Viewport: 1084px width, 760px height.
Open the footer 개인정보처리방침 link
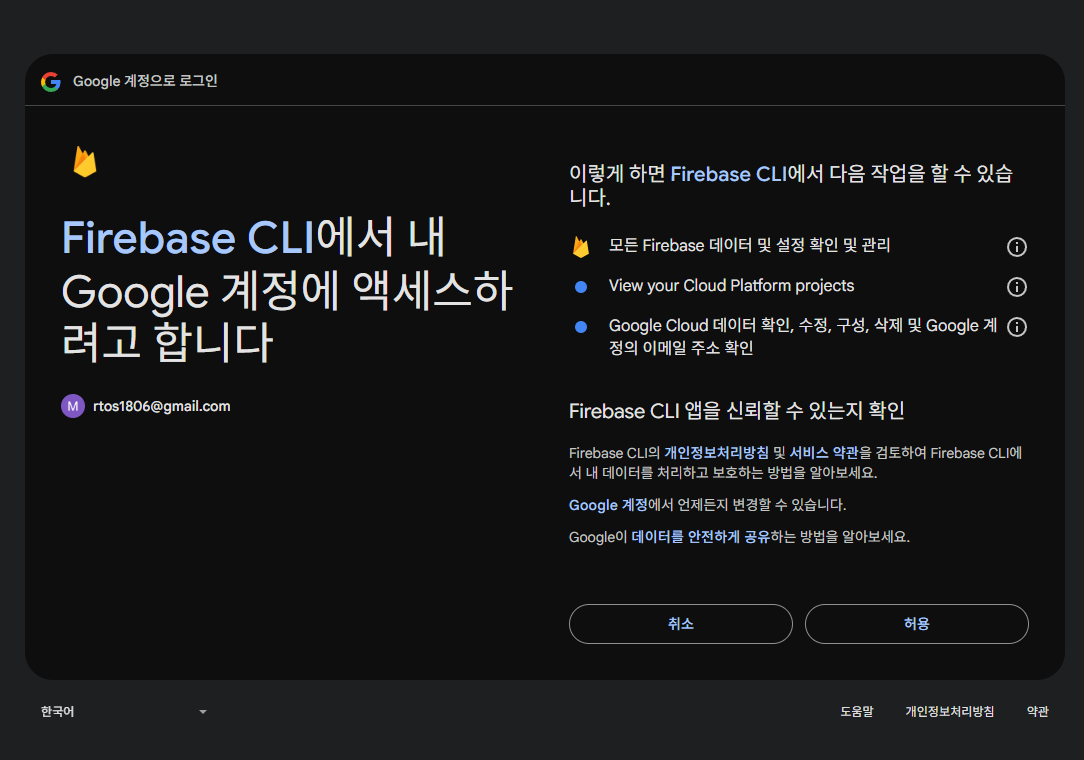949,712
